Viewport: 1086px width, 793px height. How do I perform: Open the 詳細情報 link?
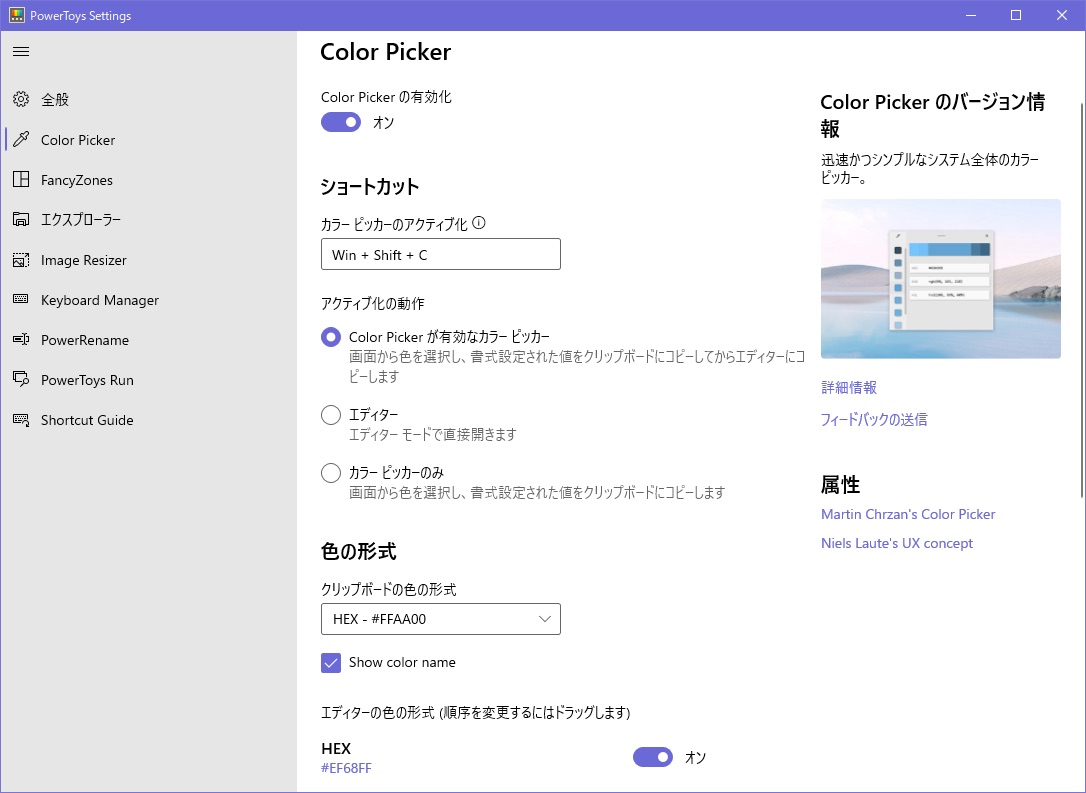point(848,387)
